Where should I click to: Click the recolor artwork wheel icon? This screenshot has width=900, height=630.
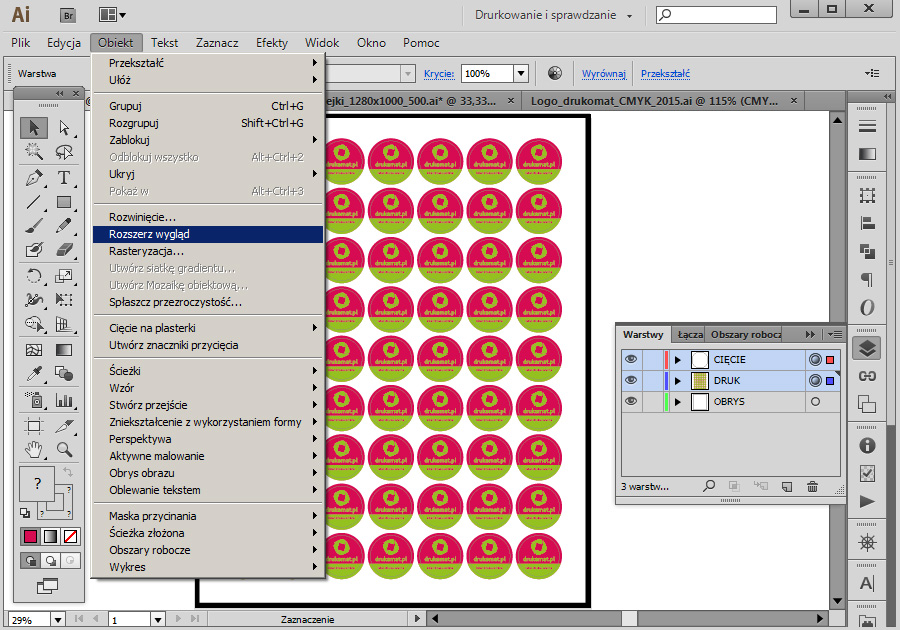point(554,73)
